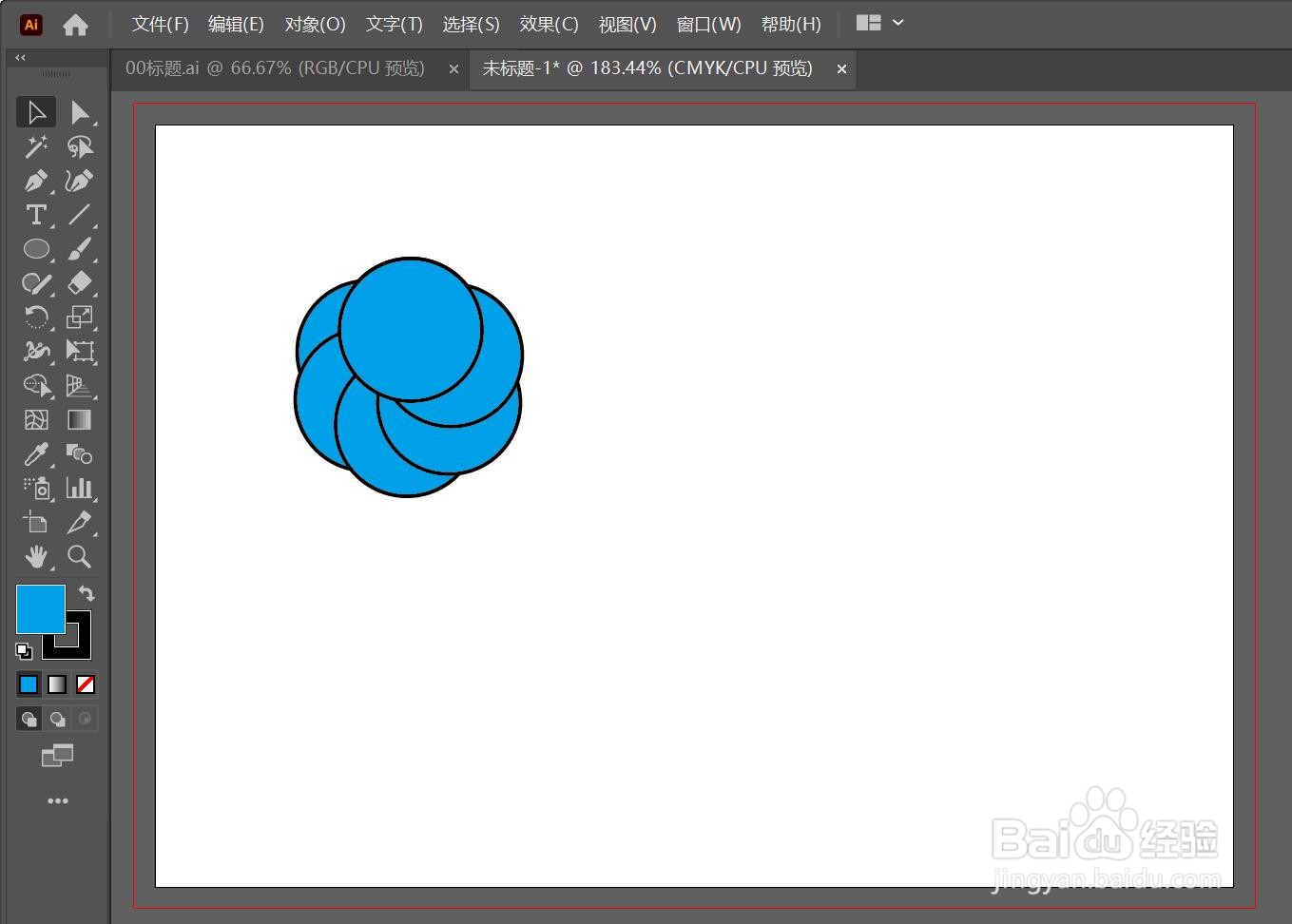The image size is (1292, 924).
Task: Go to the Home screen
Action: coord(75,25)
